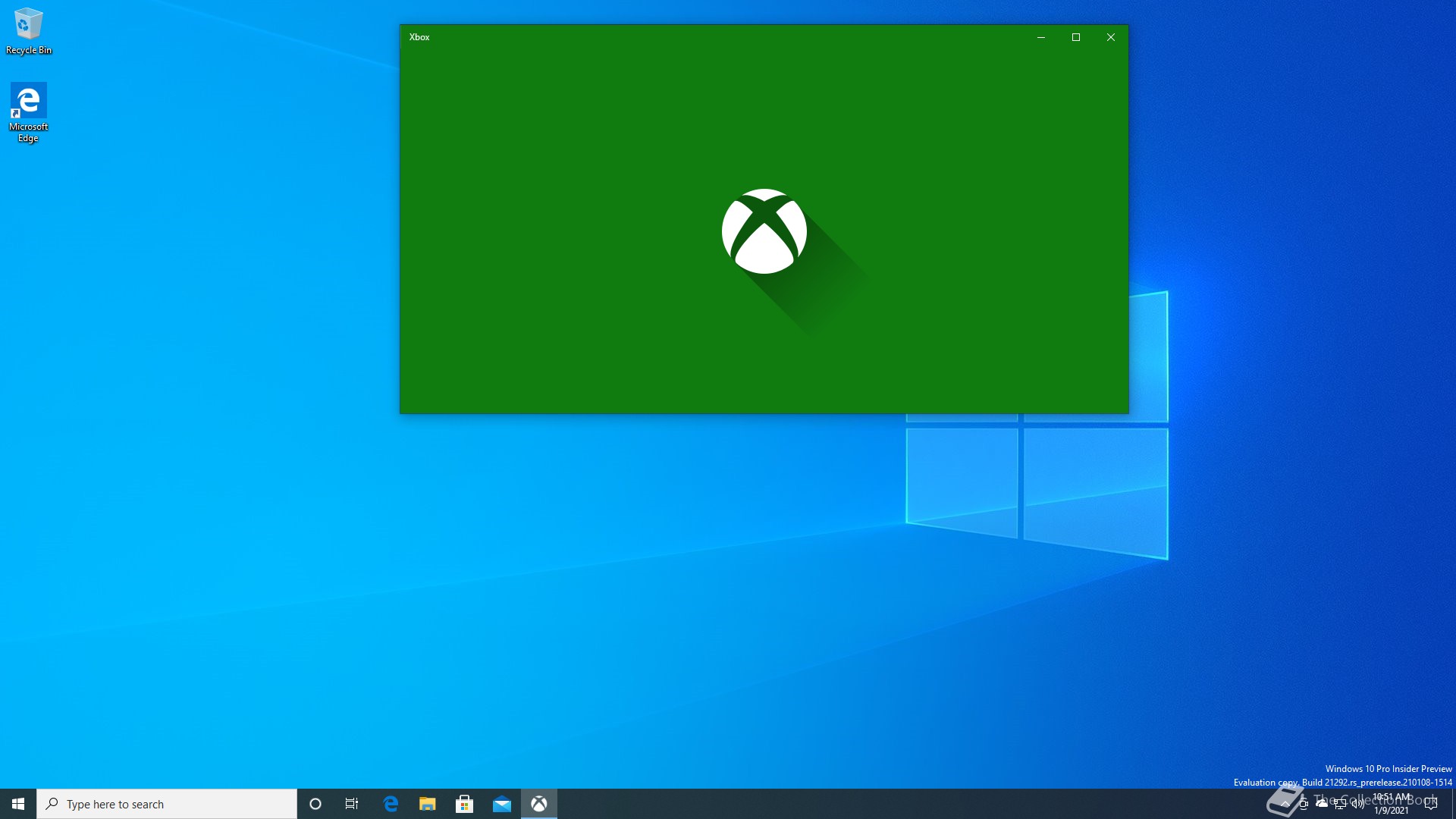1456x819 pixels.
Task: Open the Windows Start menu
Action: tap(18, 804)
